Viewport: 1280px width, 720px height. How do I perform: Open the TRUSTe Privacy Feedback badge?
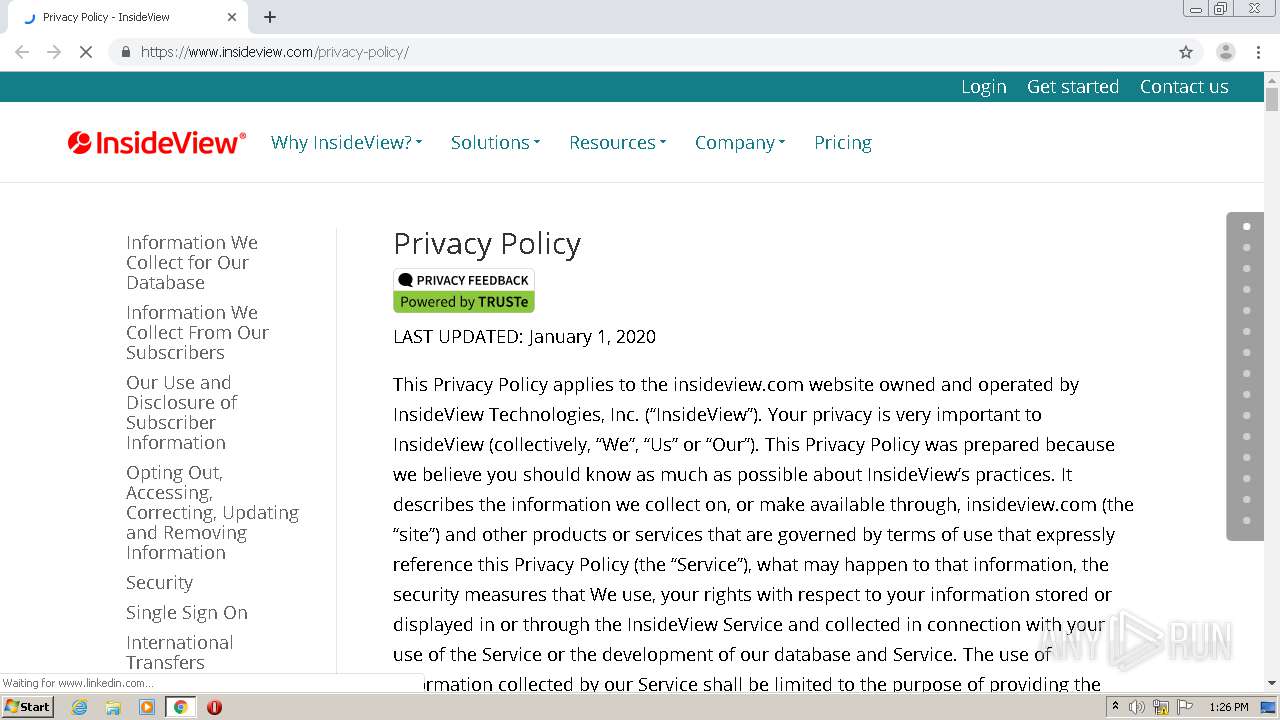click(464, 291)
